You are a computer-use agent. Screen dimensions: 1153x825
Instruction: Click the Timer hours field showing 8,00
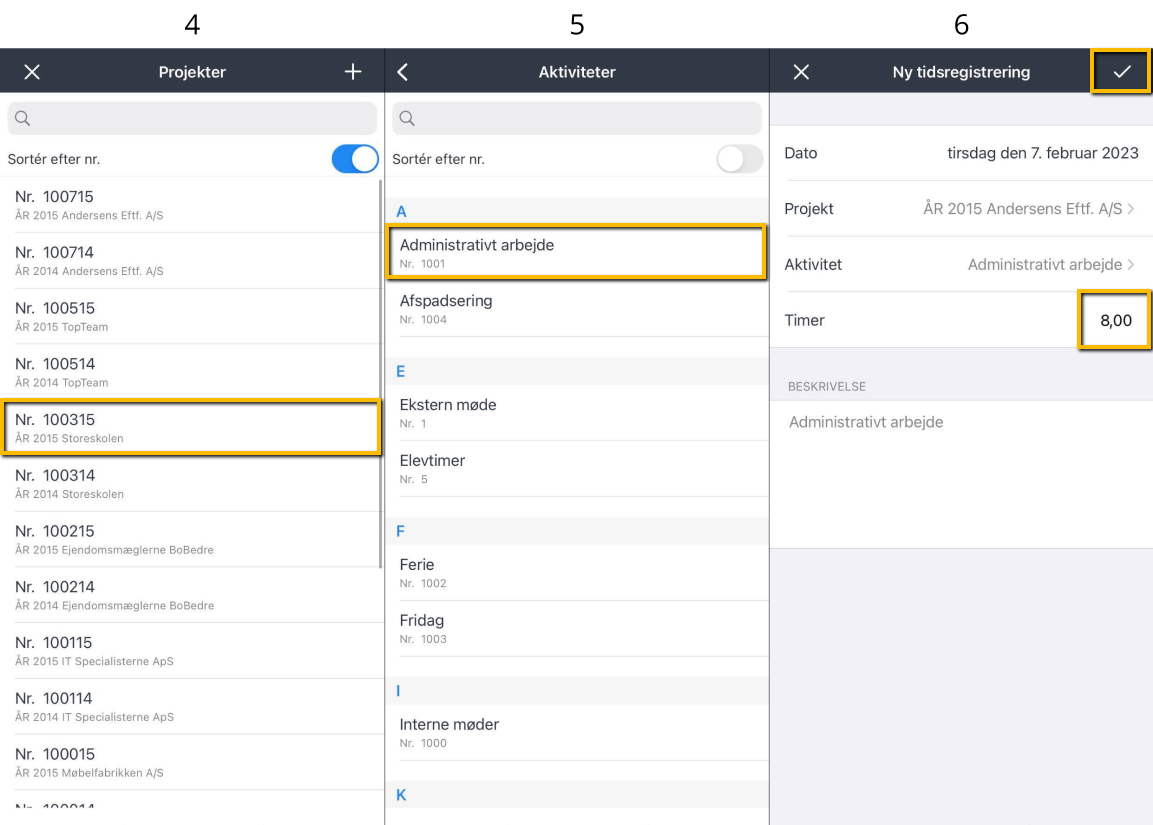[1114, 321]
